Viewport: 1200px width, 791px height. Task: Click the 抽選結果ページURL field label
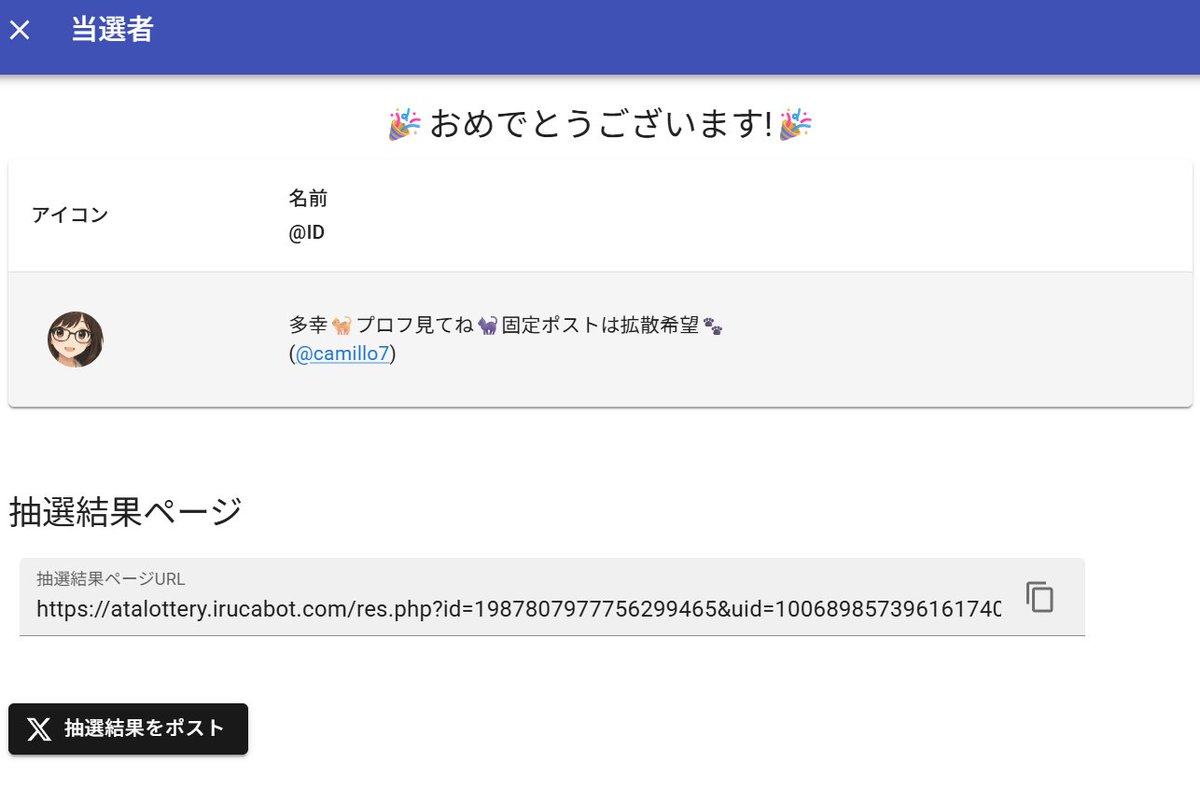111,578
